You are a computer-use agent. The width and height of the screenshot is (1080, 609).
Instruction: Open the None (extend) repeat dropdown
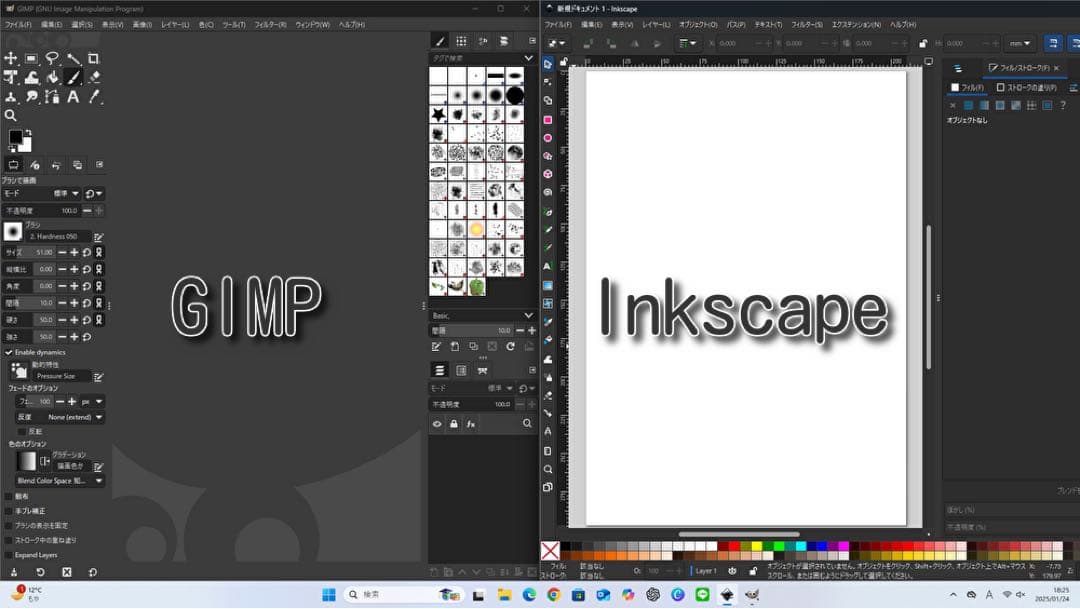click(x=75, y=416)
